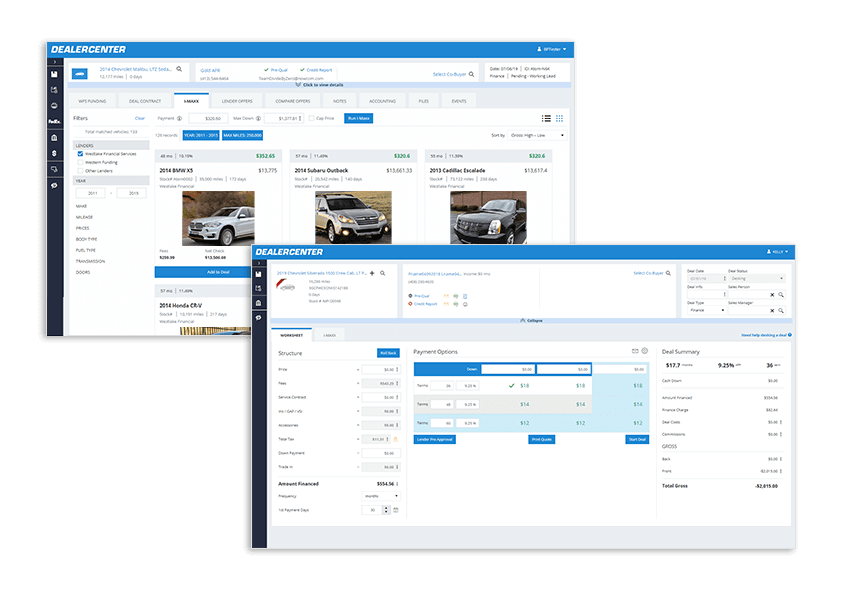Collapse the deal header in front window
Image resolution: width=850 pixels, height=611 pixels.
(531, 320)
